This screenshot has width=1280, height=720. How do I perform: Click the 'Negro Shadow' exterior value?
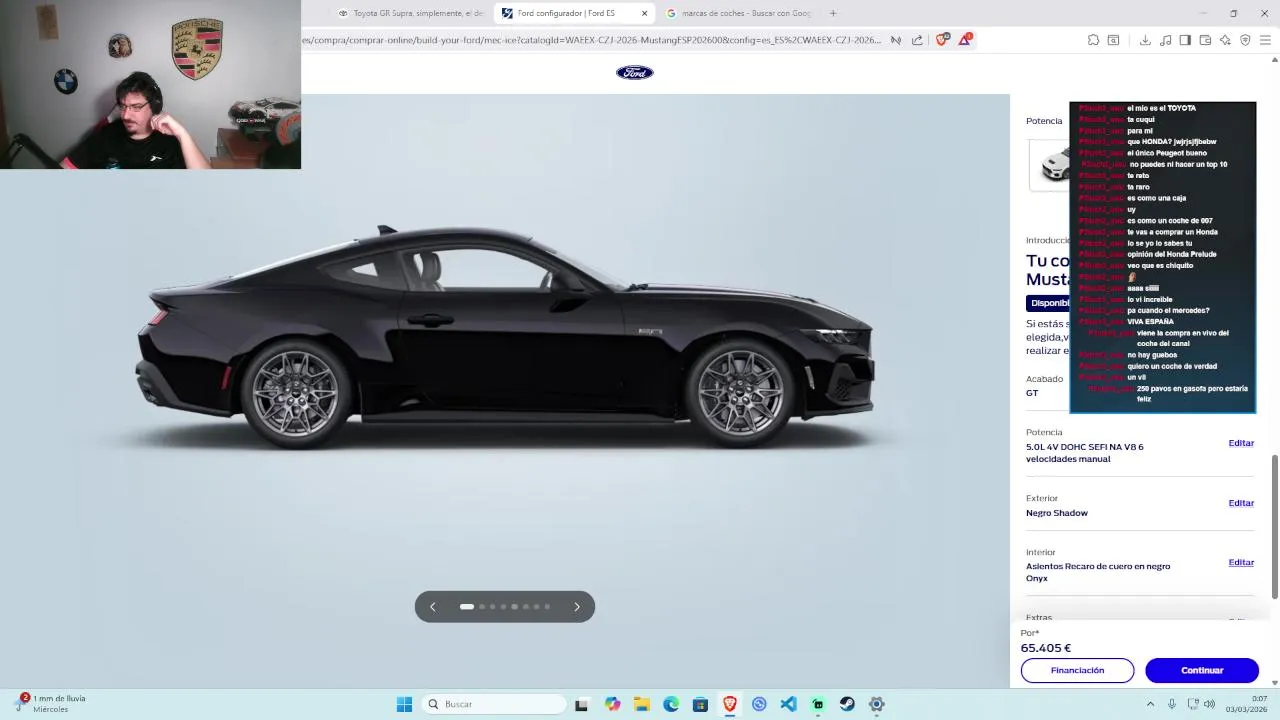(x=1057, y=513)
